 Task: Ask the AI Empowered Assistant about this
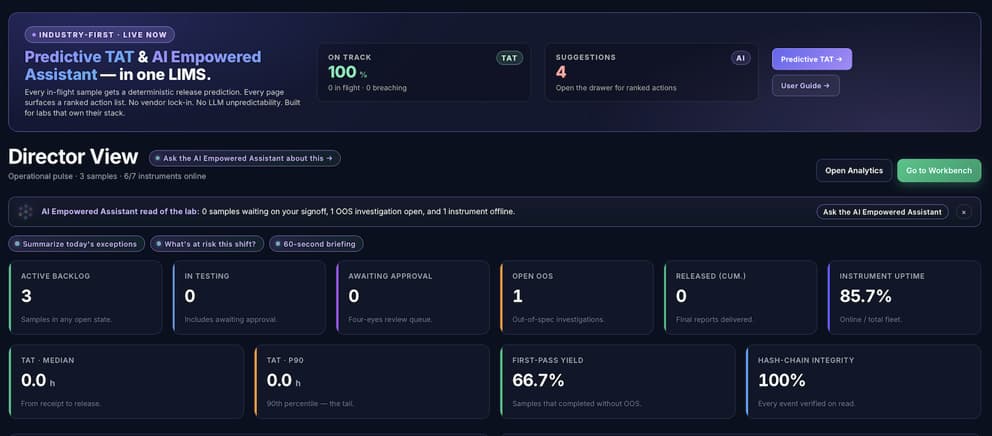click(x=245, y=158)
